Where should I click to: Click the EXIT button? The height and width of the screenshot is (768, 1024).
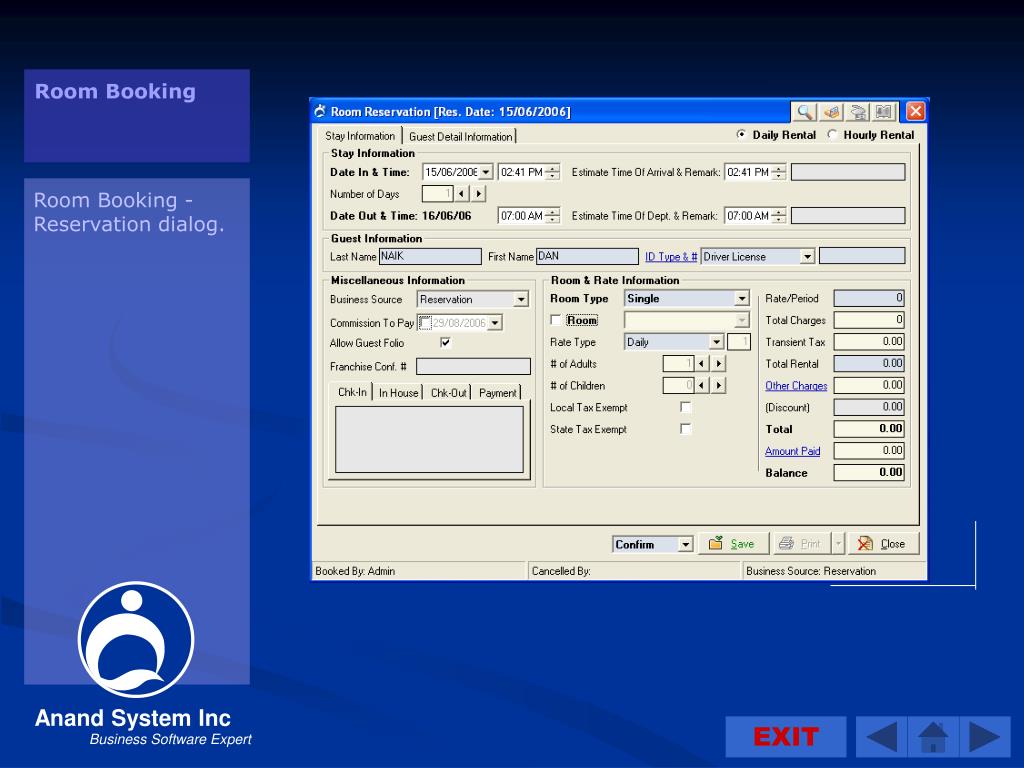click(x=786, y=737)
